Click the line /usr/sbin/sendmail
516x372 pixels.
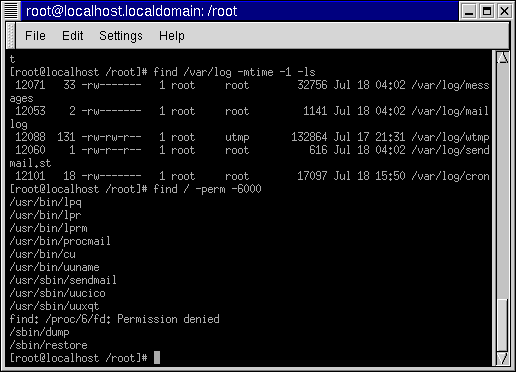[x=63, y=280]
